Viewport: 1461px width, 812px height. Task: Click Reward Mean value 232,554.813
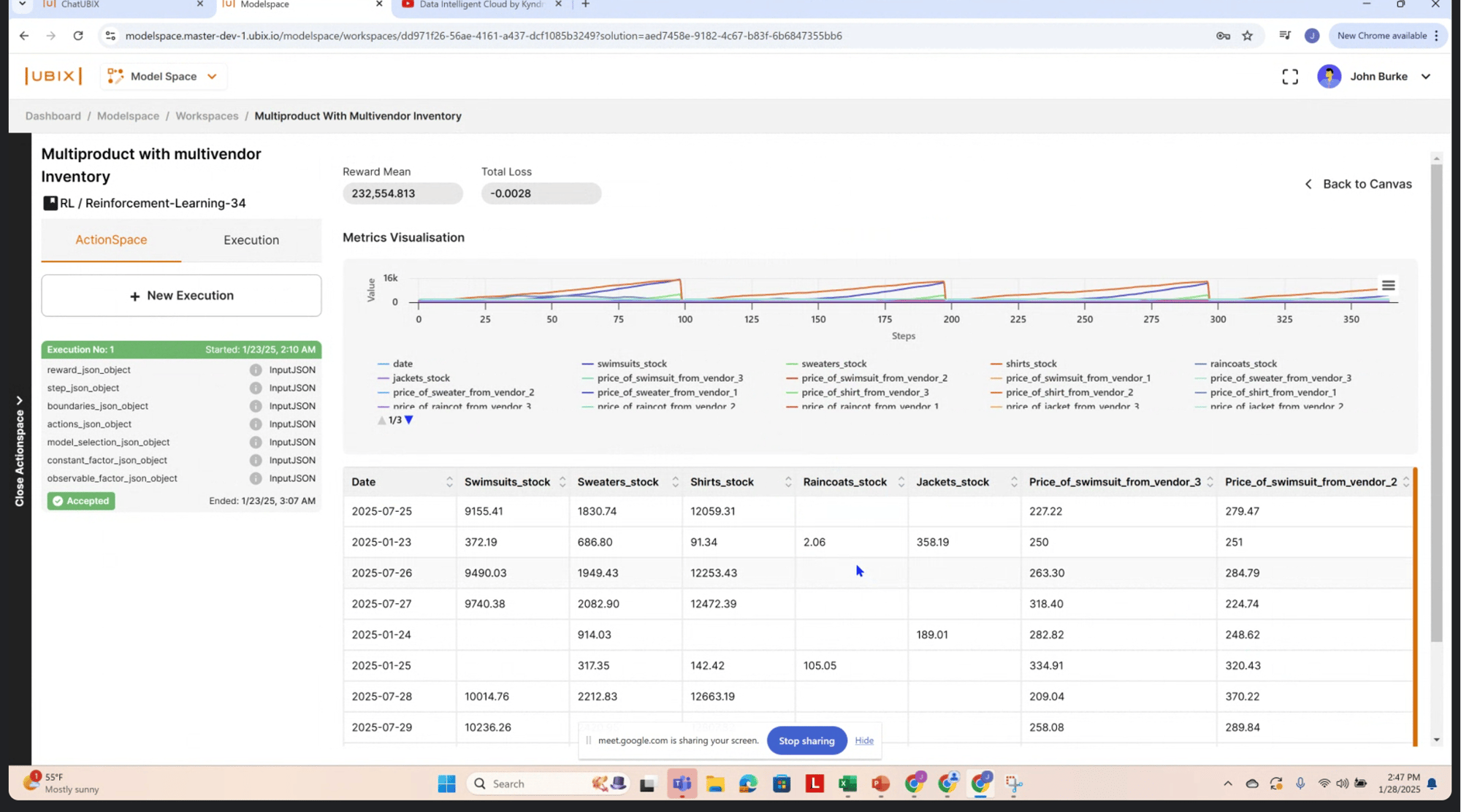(403, 194)
